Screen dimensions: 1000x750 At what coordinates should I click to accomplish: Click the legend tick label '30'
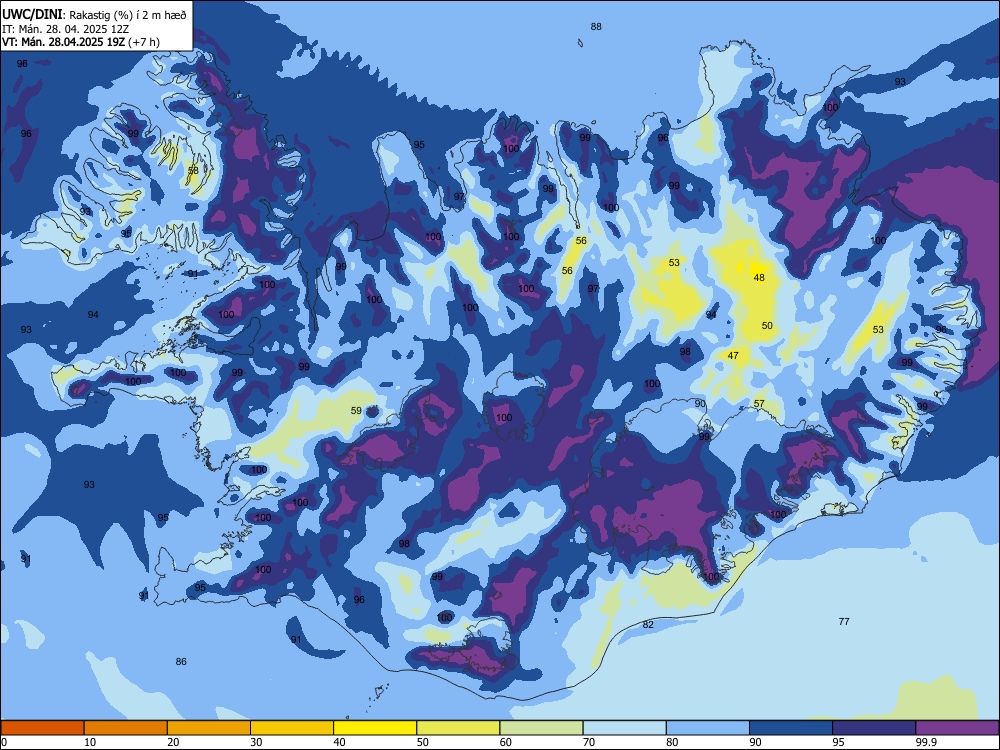(256, 742)
